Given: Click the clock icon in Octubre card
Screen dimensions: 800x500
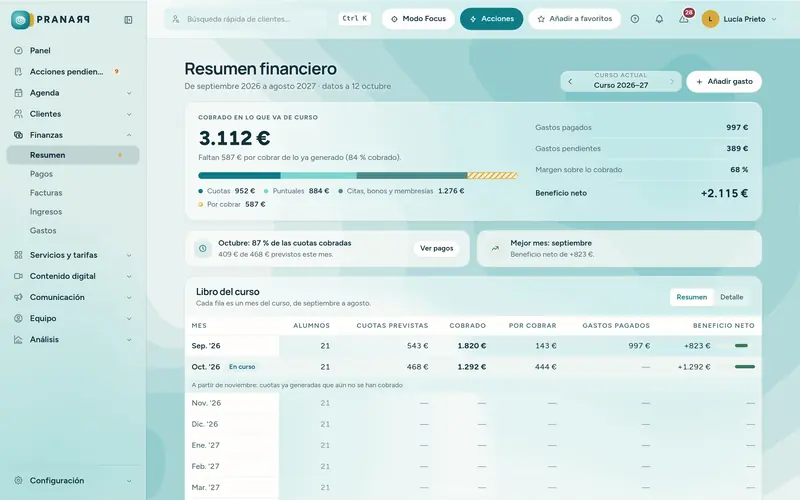Looking at the screenshot, I should point(203,248).
